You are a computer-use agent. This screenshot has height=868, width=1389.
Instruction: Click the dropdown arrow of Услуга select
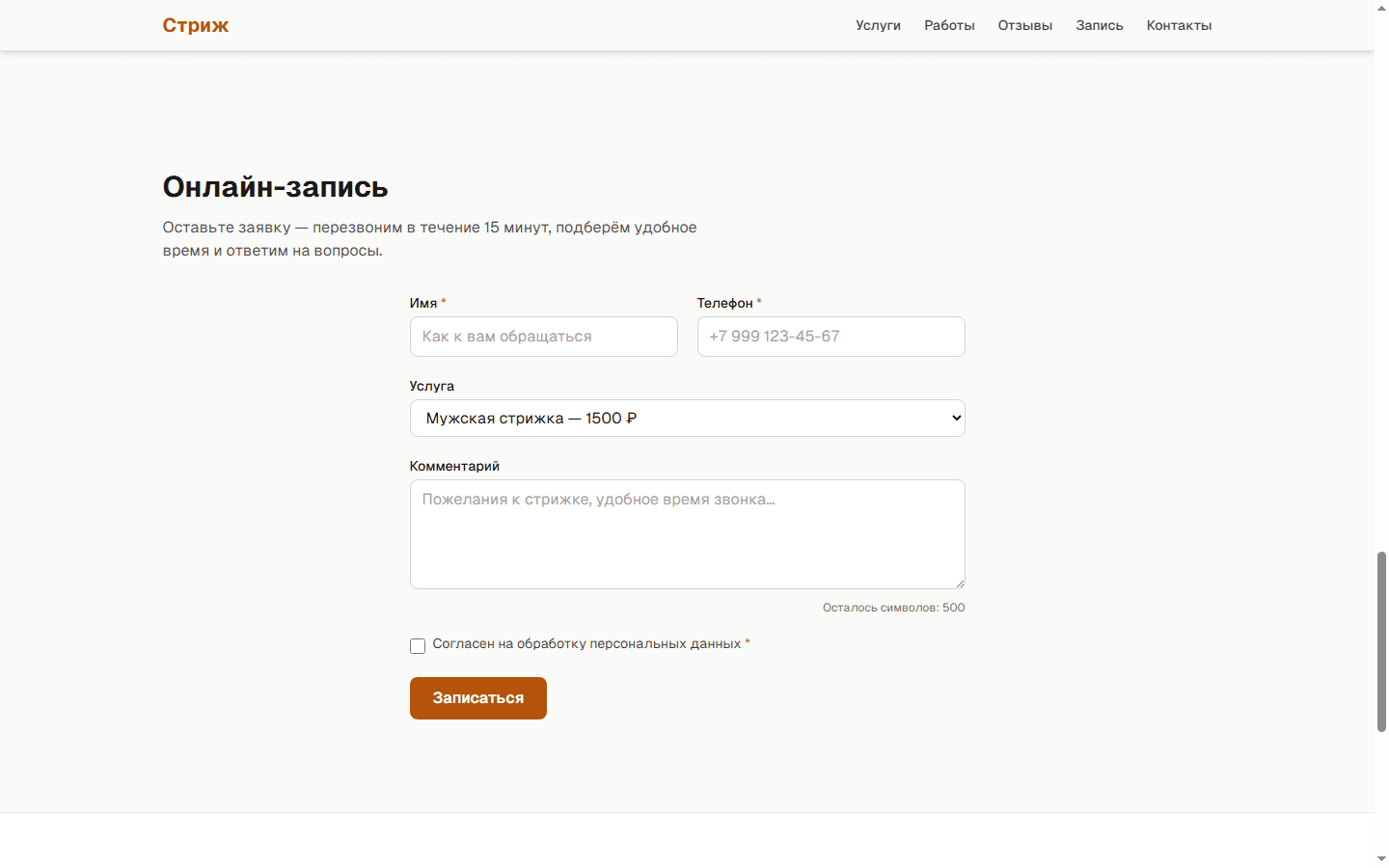[x=956, y=418]
